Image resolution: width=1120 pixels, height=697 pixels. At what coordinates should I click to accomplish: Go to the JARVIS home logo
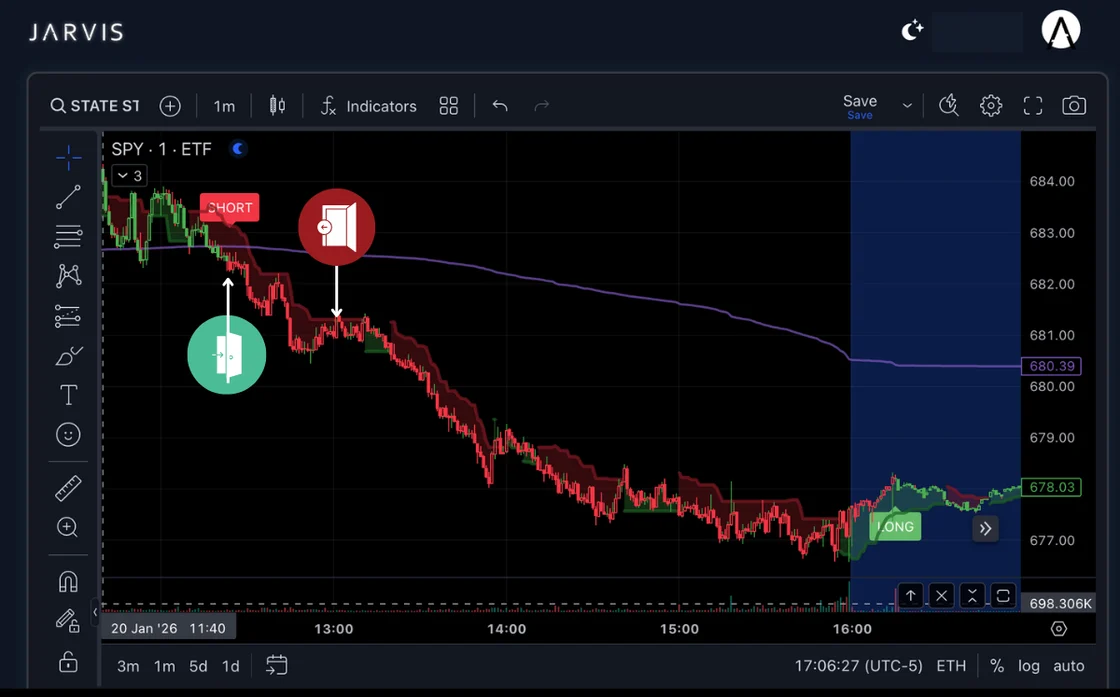point(76,32)
